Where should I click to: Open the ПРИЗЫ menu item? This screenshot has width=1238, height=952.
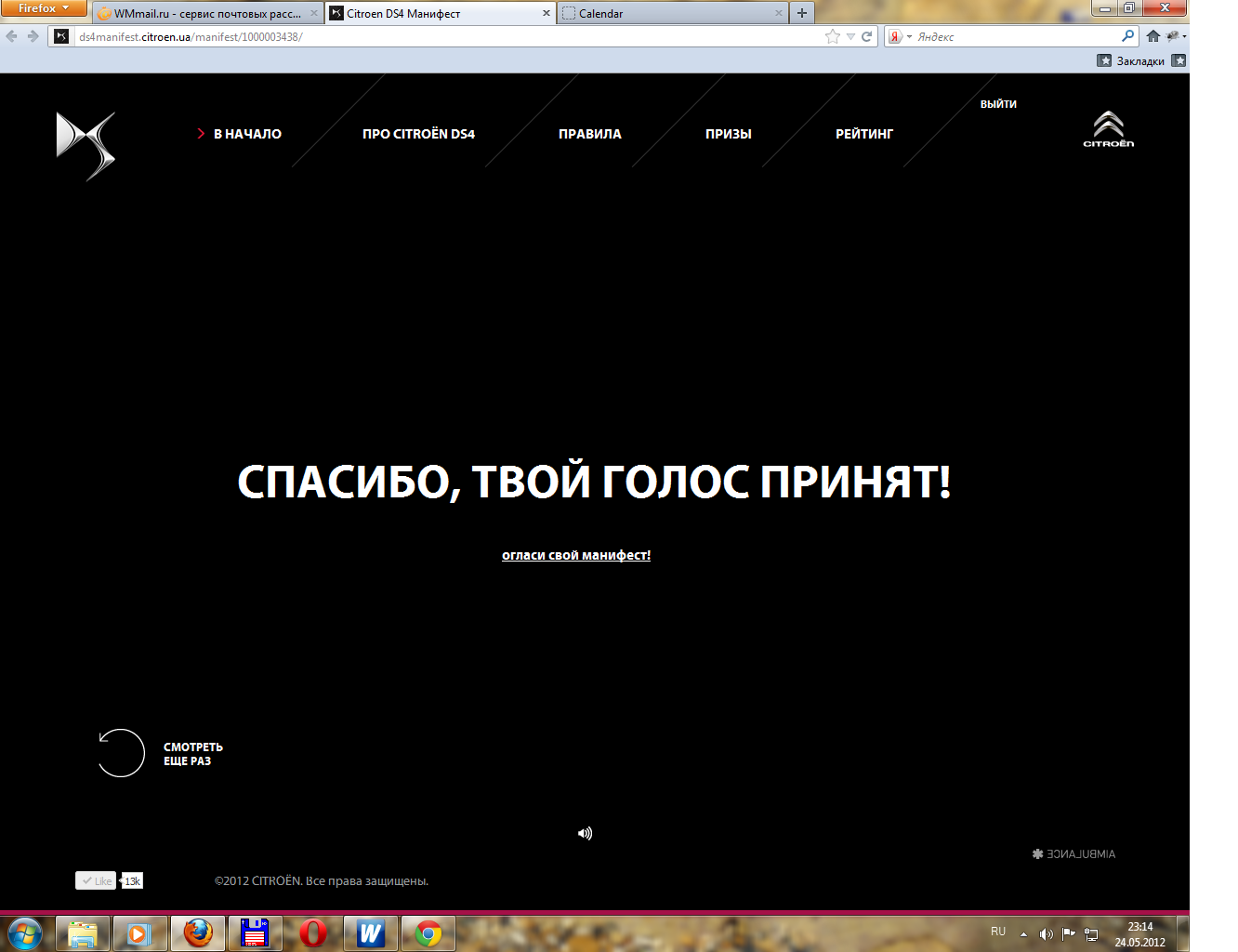[x=729, y=134]
